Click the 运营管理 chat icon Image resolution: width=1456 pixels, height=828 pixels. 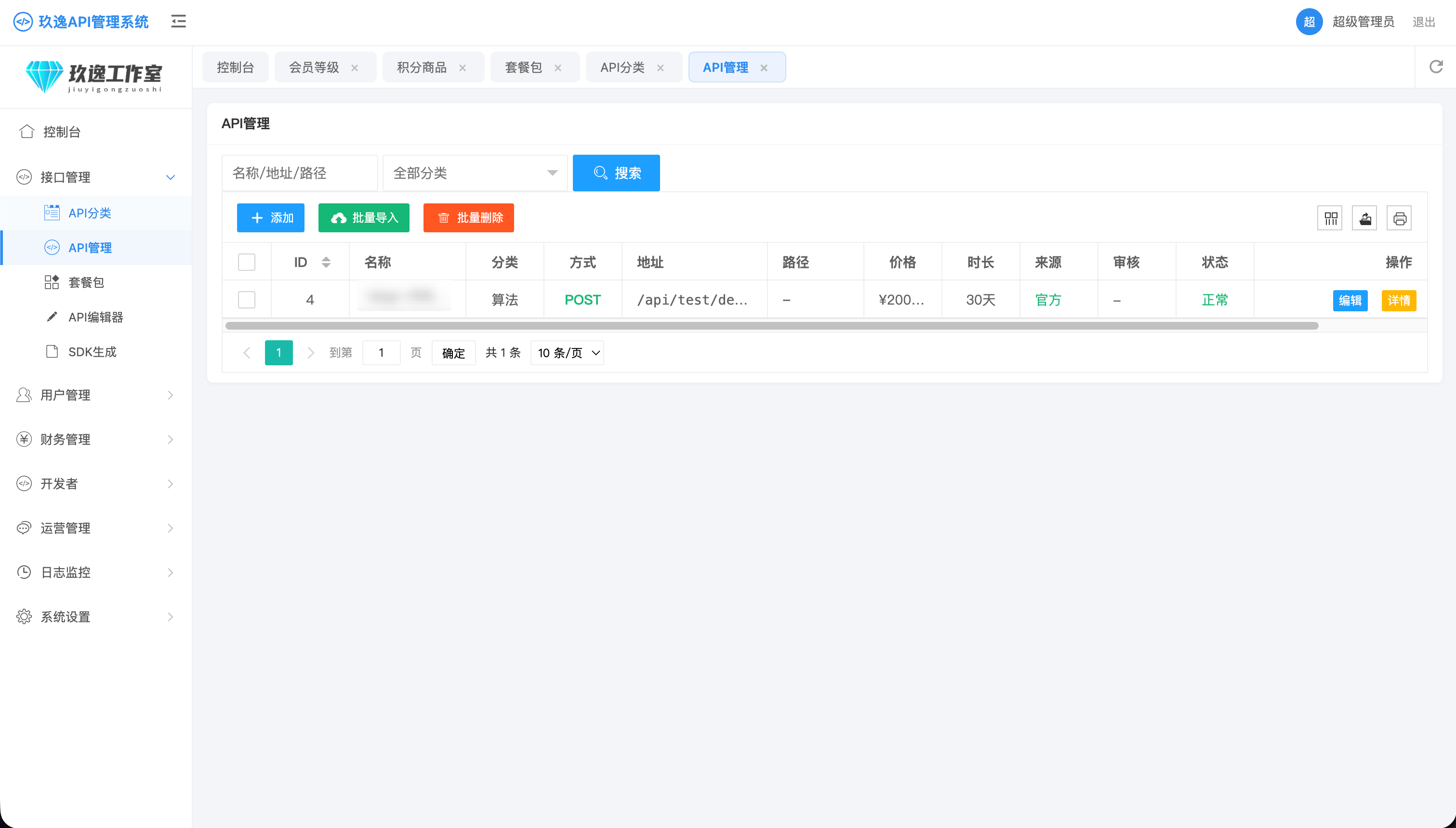[x=24, y=528]
